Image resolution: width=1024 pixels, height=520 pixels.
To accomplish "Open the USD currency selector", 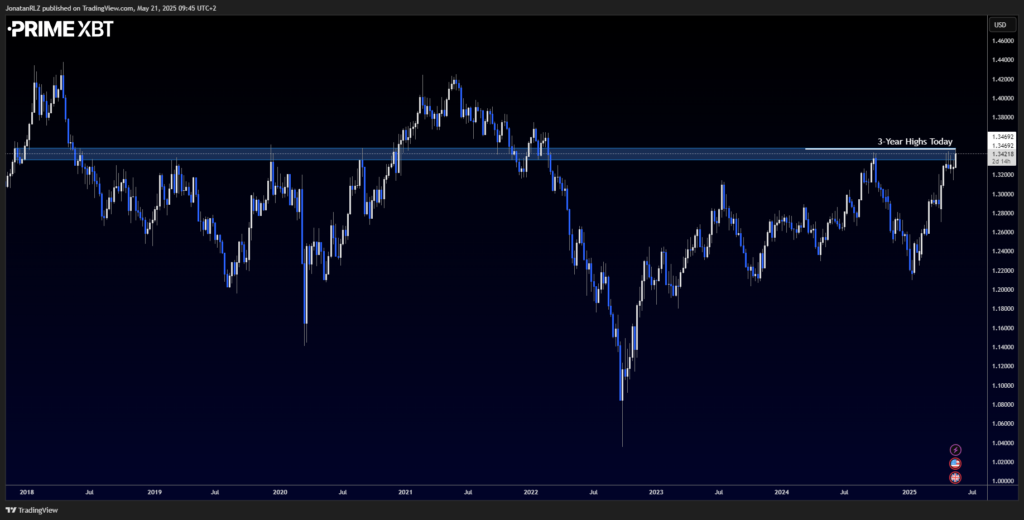I will pos(1000,25).
